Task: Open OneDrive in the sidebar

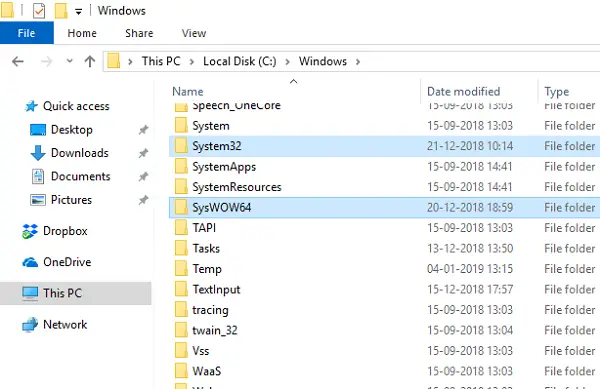Action: click(x=67, y=262)
